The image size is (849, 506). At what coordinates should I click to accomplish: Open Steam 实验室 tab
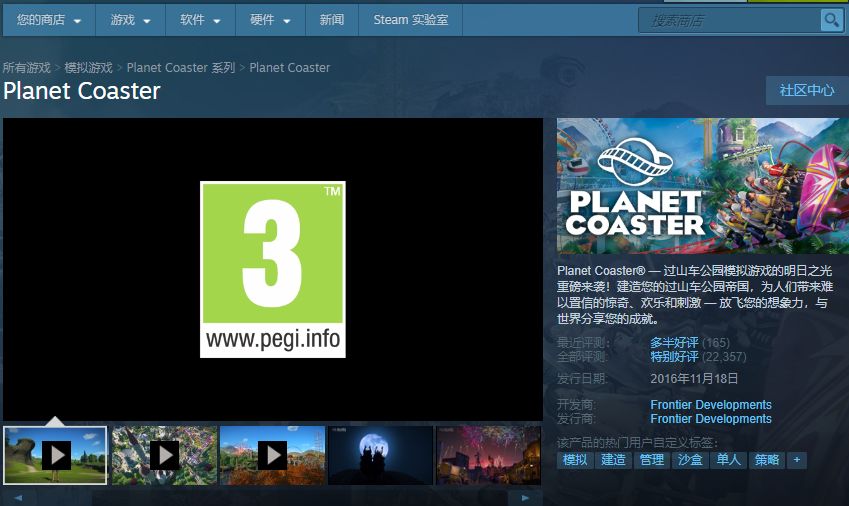pos(410,20)
